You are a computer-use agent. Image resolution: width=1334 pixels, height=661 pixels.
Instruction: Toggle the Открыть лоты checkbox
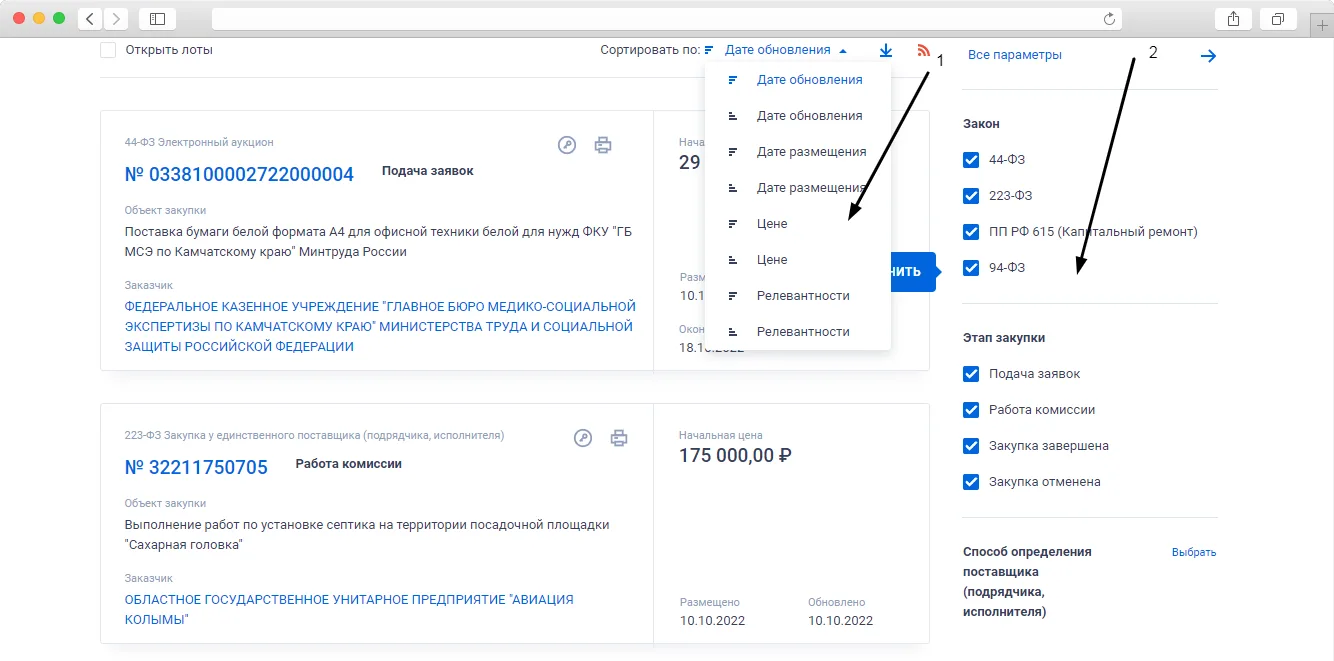point(108,50)
